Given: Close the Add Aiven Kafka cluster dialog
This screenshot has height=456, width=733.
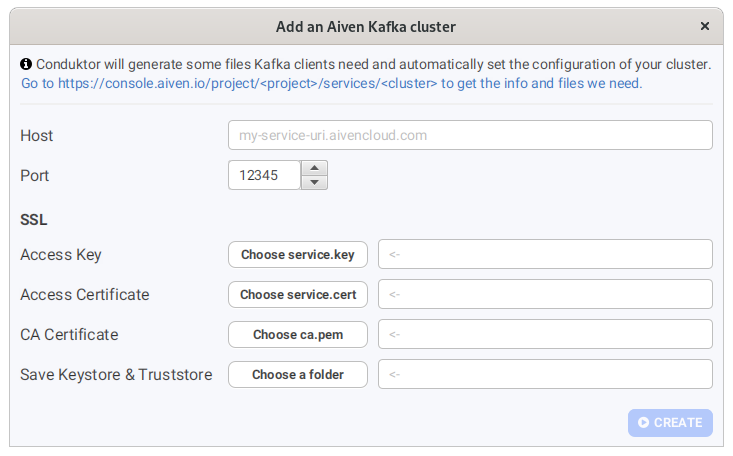Looking at the screenshot, I should click(705, 26).
